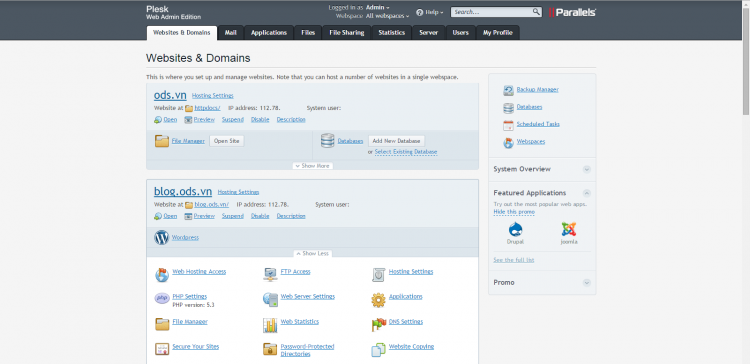Select the Websites & Domains tab
750x364 pixels.
click(x=181, y=33)
